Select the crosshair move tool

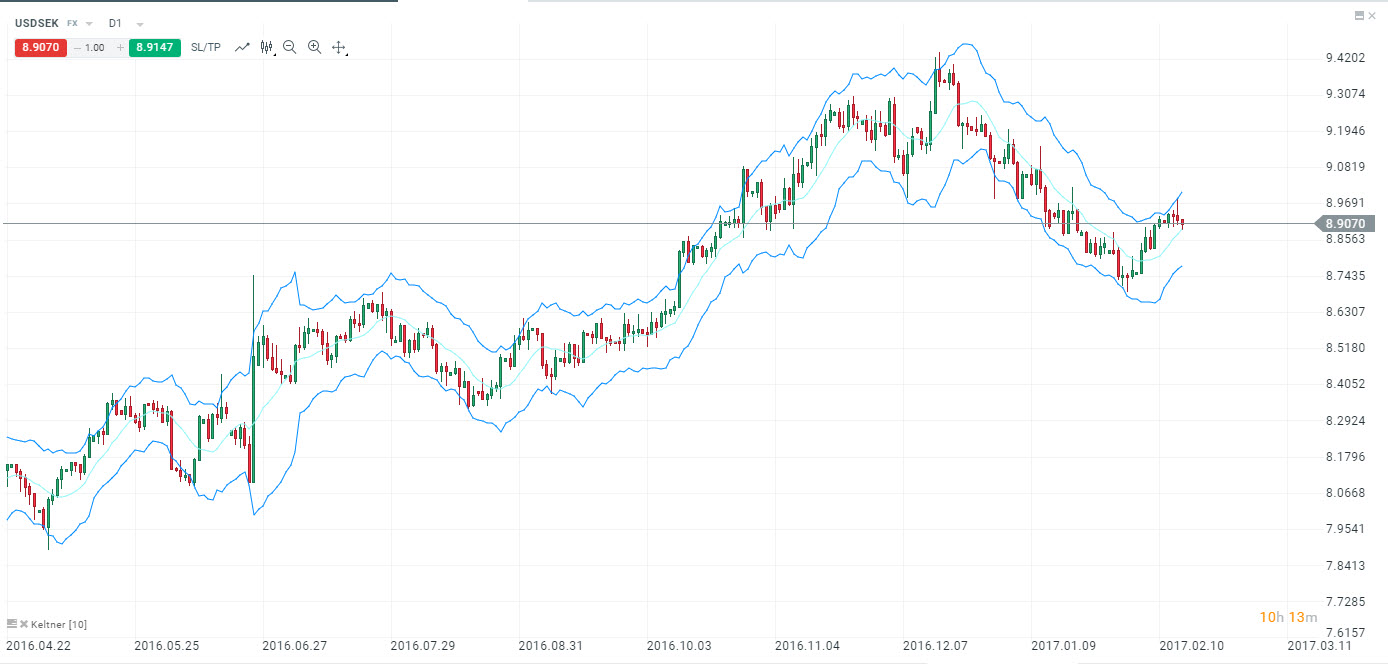pyautogui.click(x=339, y=47)
